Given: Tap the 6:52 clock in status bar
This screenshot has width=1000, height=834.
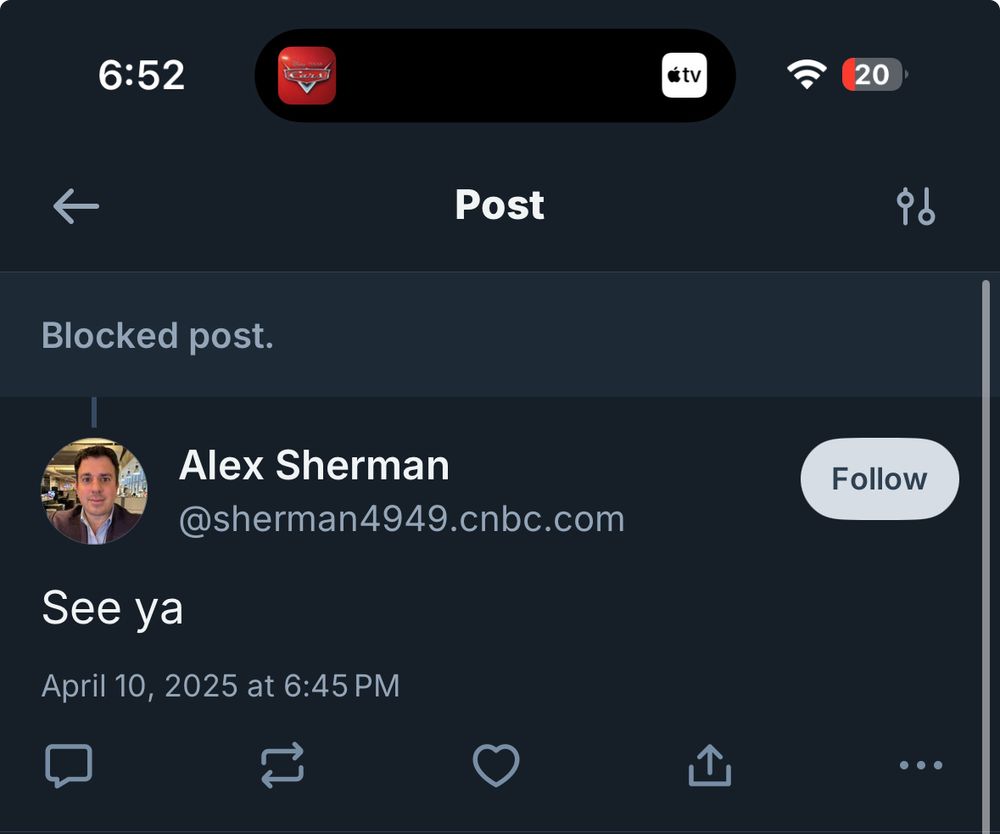Looking at the screenshot, I should (141, 75).
